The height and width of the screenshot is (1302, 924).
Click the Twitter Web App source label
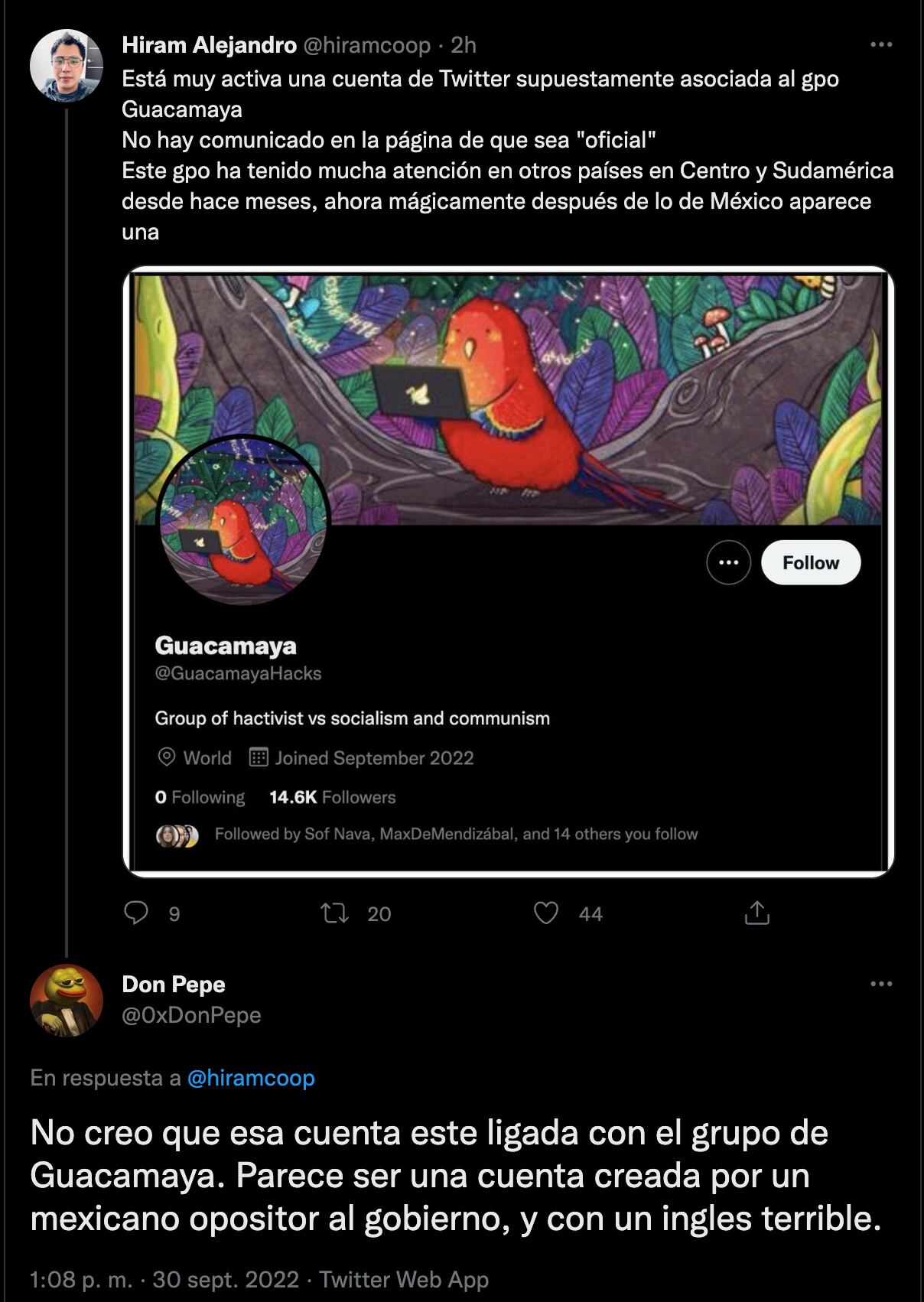tap(404, 1279)
